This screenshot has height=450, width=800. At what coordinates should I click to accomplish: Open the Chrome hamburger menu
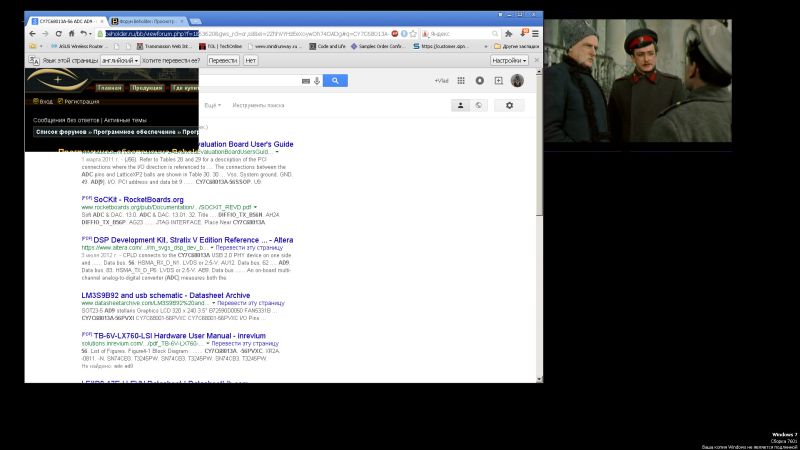[535, 33]
